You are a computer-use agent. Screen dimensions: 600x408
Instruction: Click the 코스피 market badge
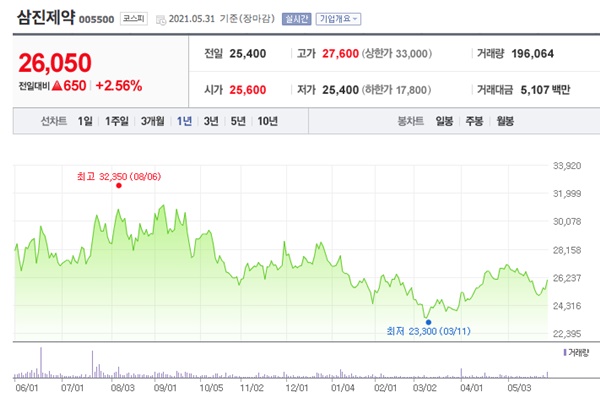(x=134, y=19)
